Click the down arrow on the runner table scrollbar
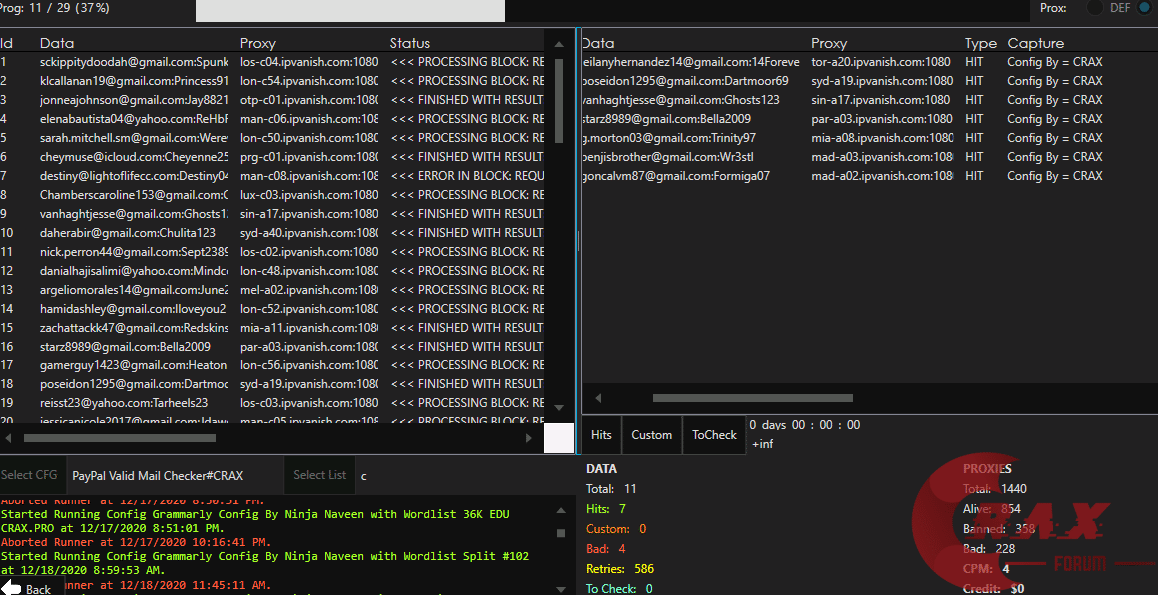The height and width of the screenshot is (595, 1158). 558,404
